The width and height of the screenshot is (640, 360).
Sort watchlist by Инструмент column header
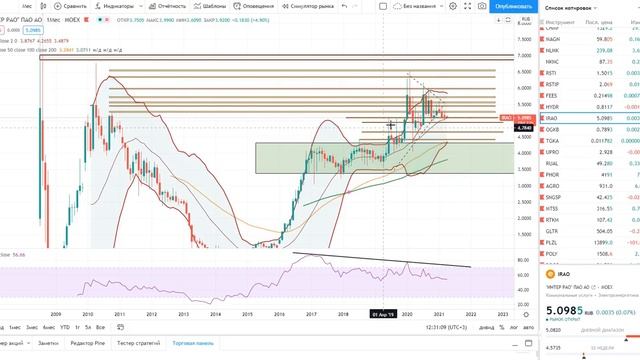tap(560, 22)
